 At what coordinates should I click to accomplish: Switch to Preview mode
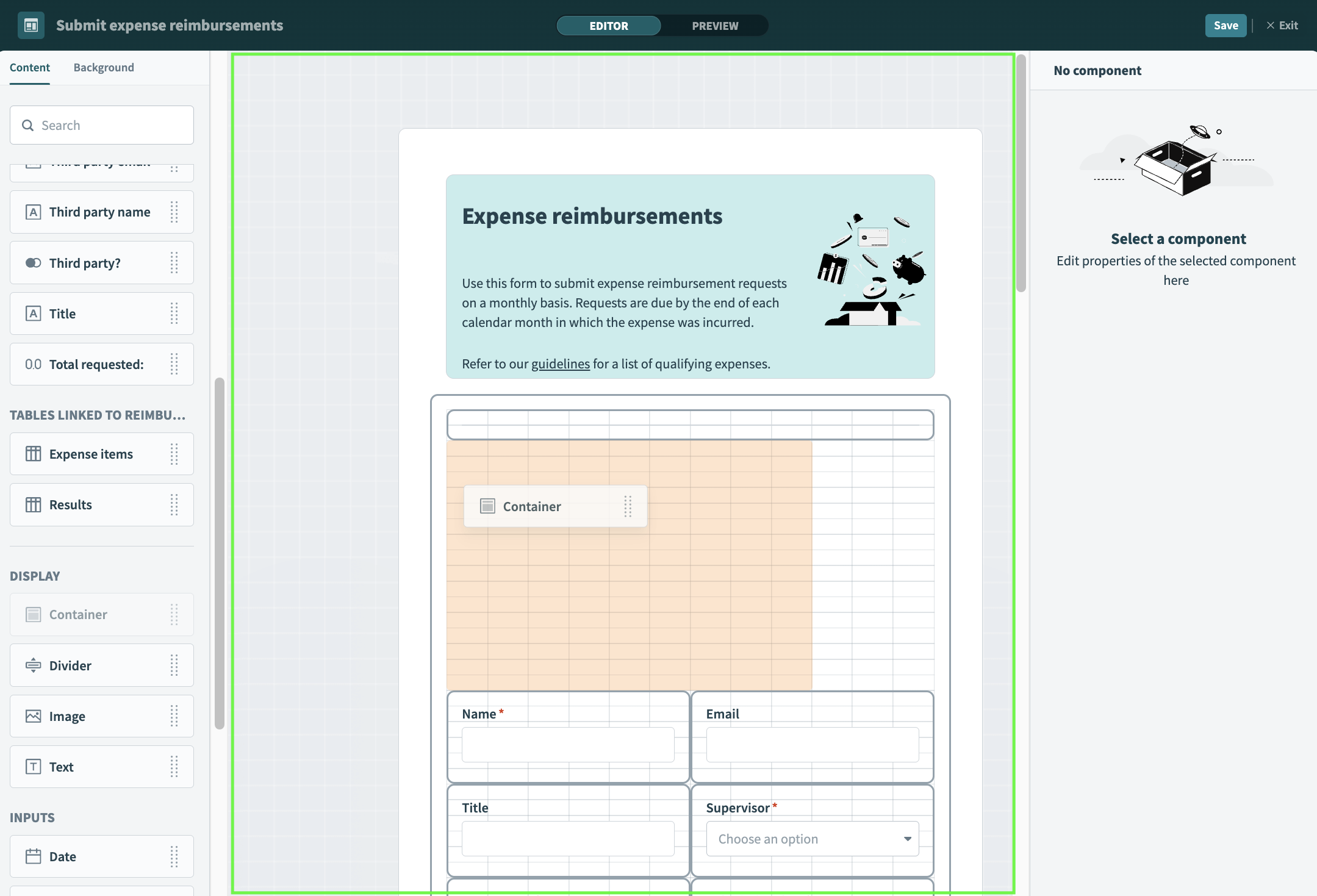(x=714, y=26)
